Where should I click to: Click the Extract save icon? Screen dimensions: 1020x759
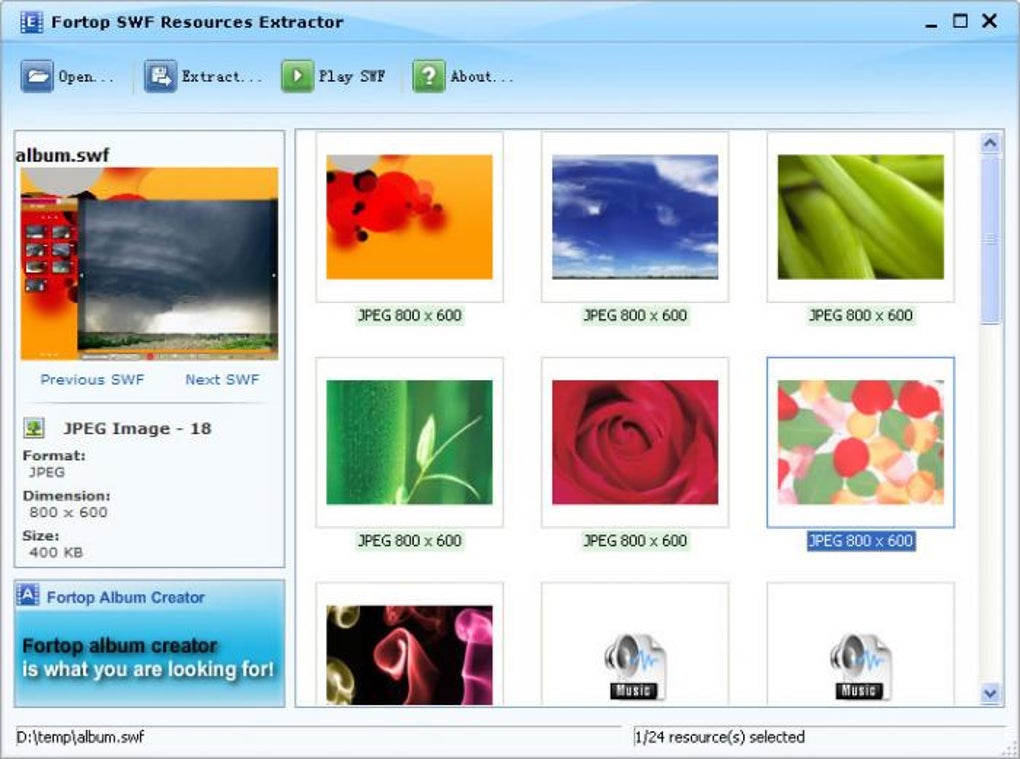coord(160,76)
